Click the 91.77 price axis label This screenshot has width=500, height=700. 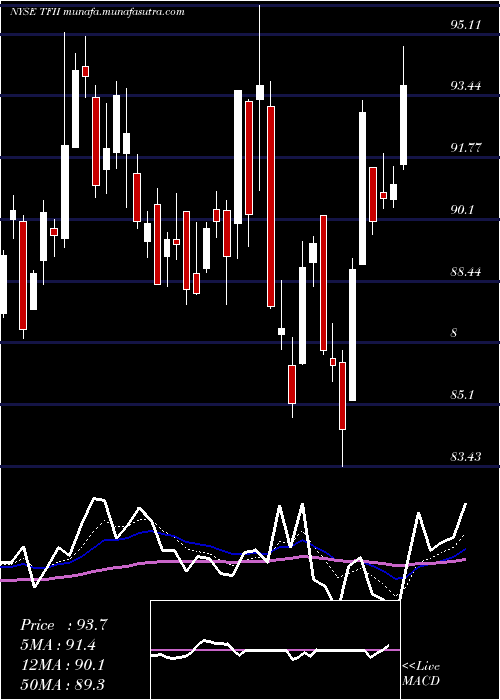[x=466, y=148]
